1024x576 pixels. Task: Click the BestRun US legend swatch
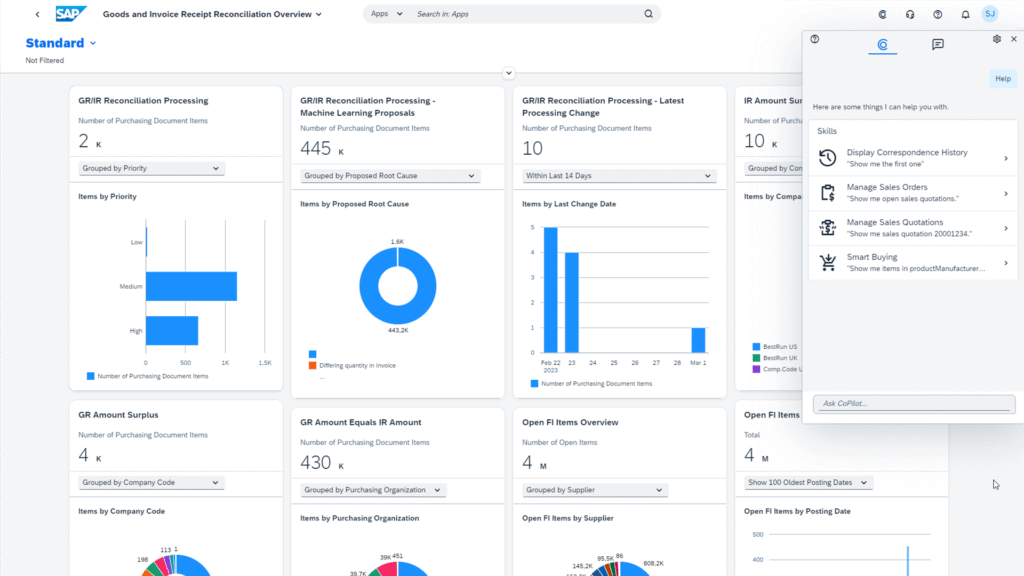point(756,347)
